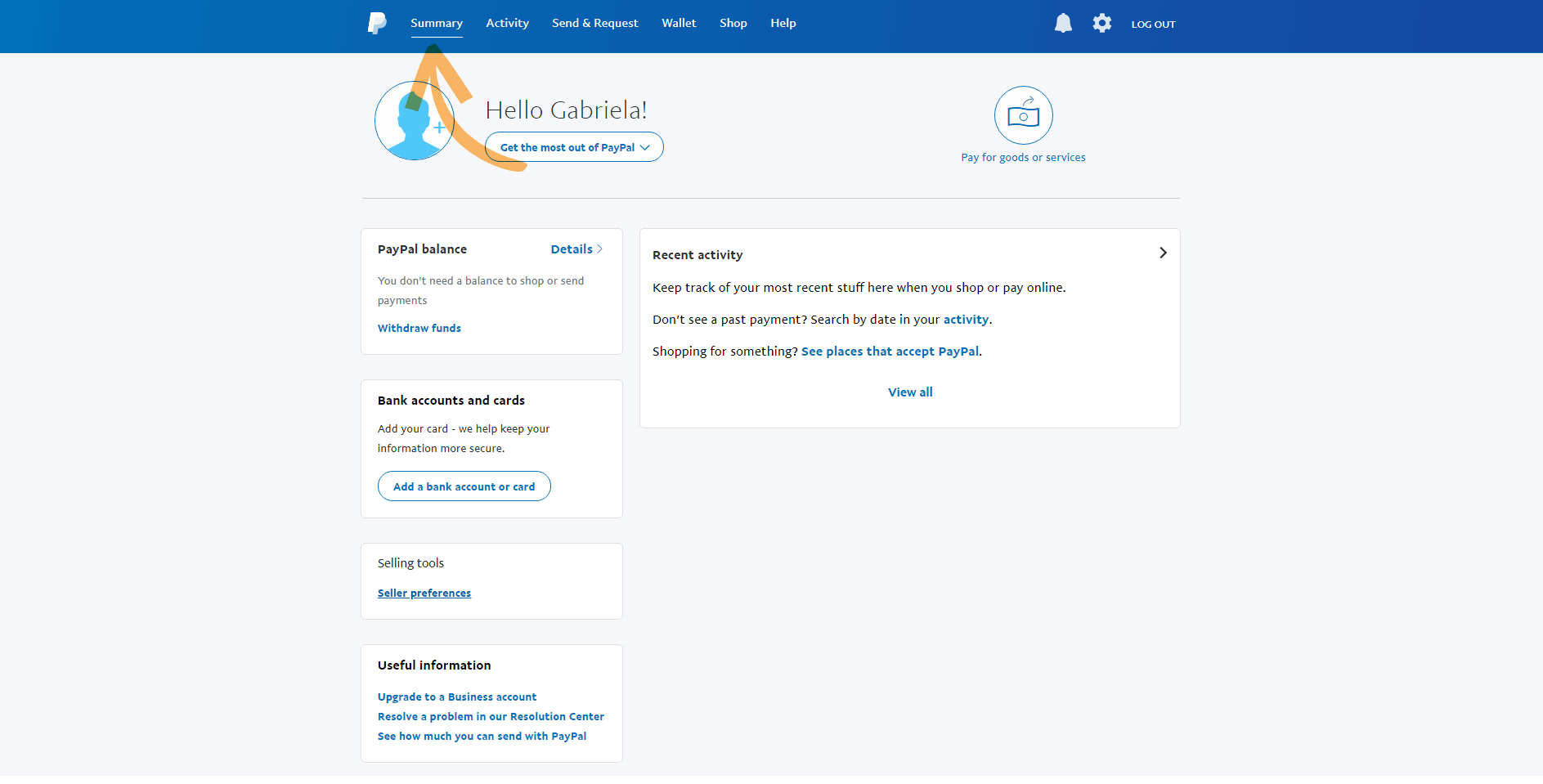Click the Recent activity heading
The height and width of the screenshot is (784, 1543).
697,255
